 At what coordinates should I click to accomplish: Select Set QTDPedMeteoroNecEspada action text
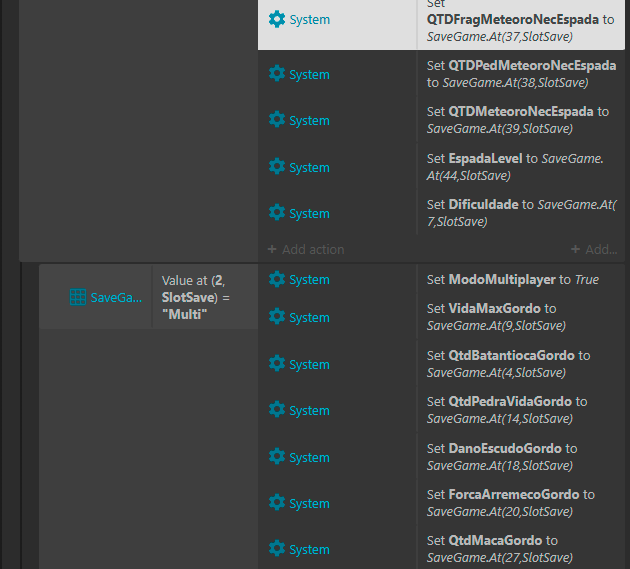(521, 74)
